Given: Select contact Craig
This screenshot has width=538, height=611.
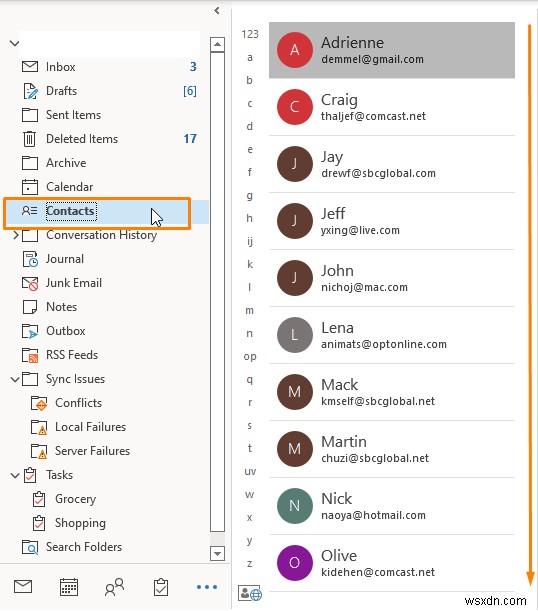Looking at the screenshot, I should point(392,107).
